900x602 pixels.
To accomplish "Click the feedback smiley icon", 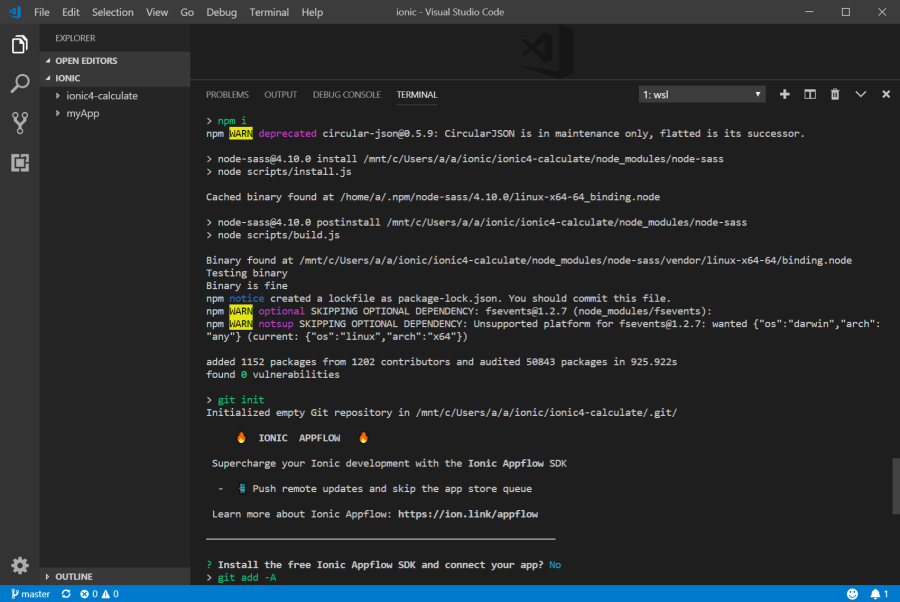I will (x=853, y=594).
